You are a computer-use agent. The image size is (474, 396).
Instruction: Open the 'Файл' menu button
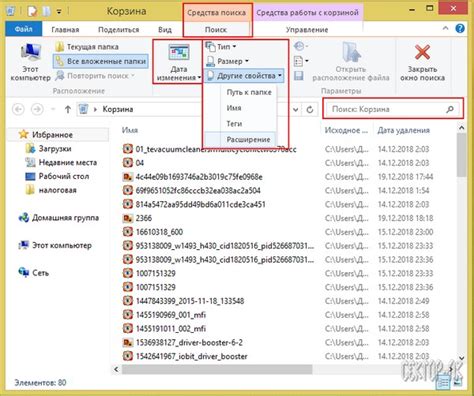(x=23, y=29)
